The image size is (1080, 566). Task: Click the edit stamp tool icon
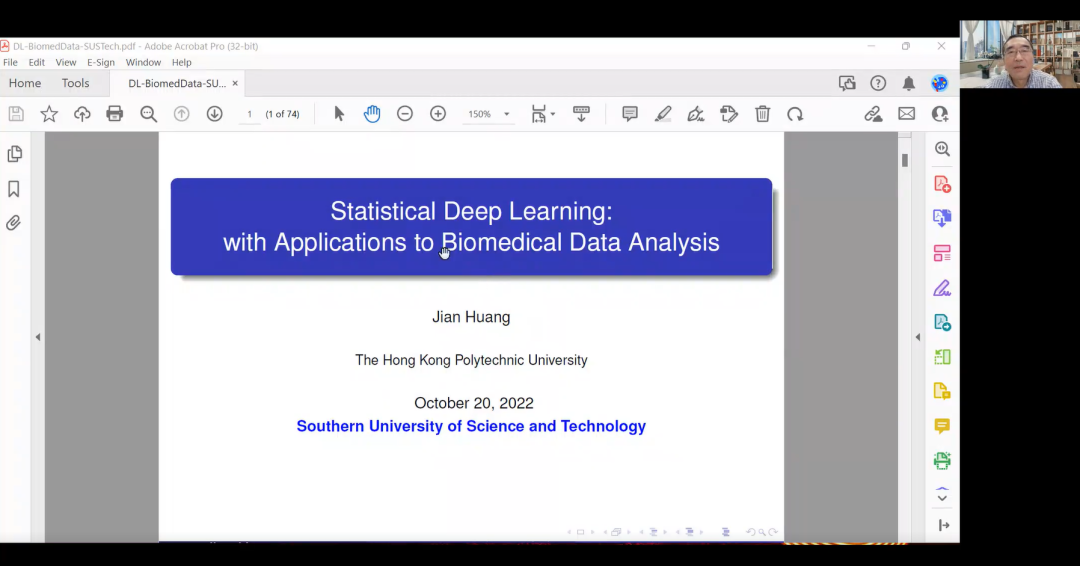point(729,114)
